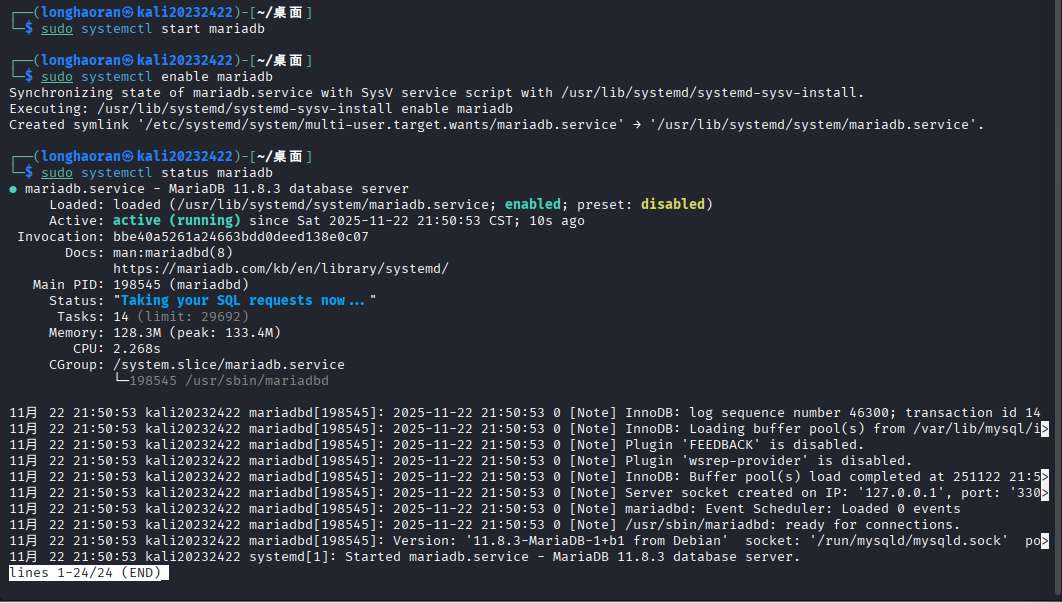Click the 'Buffer pool(s) load completed' log line
Image resolution: width=1062 pixels, height=603 pixels.
click(529, 476)
